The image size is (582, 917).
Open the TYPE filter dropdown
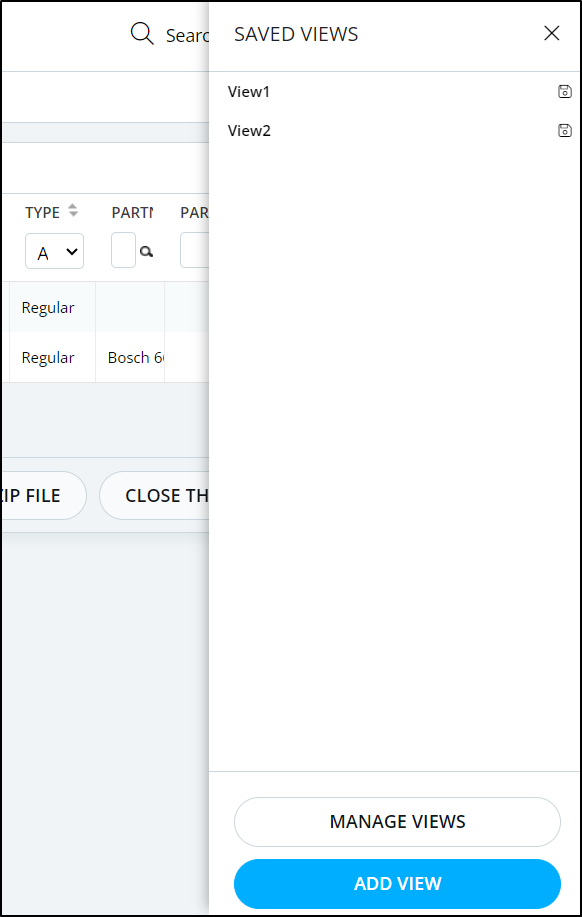tap(54, 251)
